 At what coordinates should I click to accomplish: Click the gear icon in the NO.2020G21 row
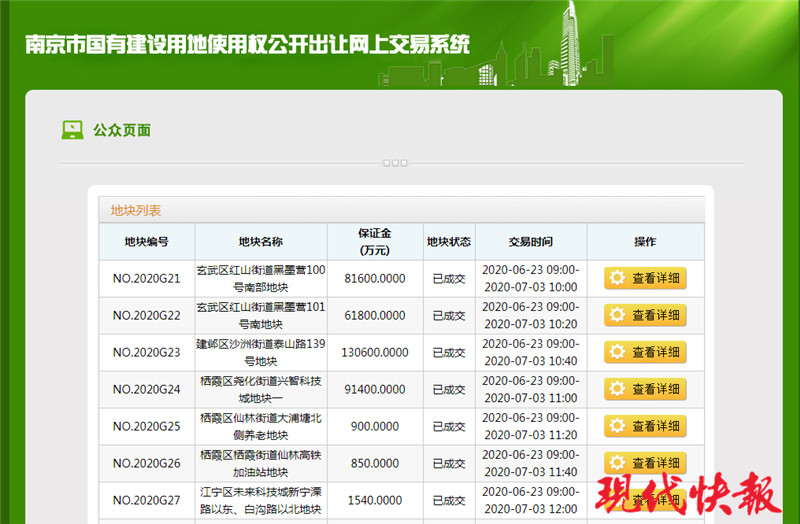617,278
